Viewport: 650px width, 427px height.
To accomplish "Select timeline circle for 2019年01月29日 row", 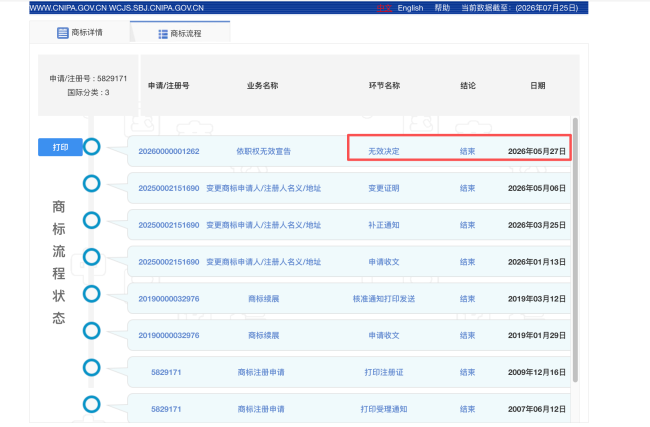I will (x=92, y=331).
